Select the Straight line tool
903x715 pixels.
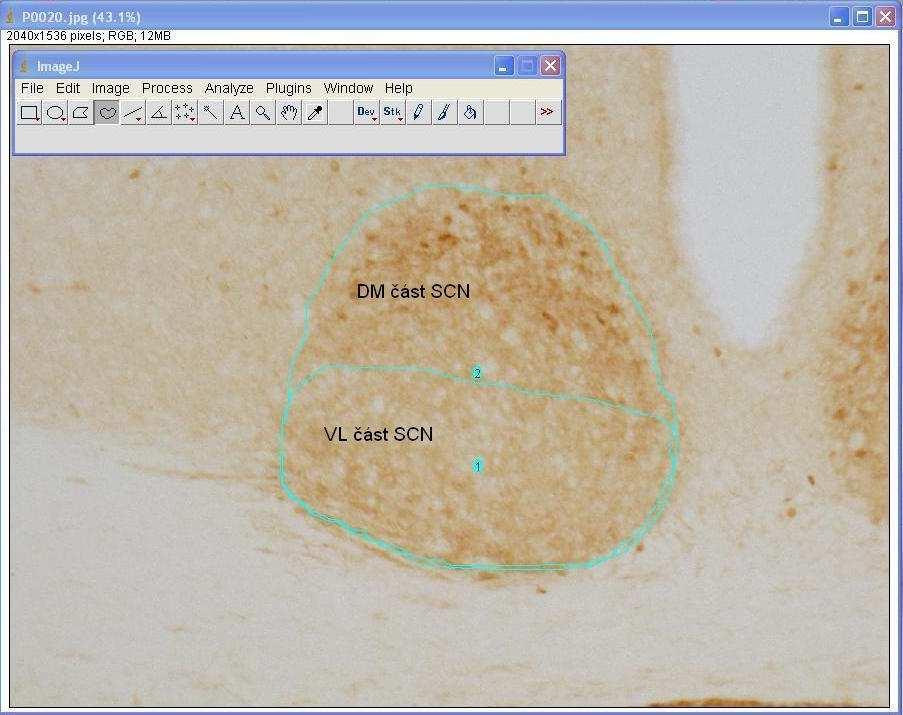pyautogui.click(x=133, y=112)
